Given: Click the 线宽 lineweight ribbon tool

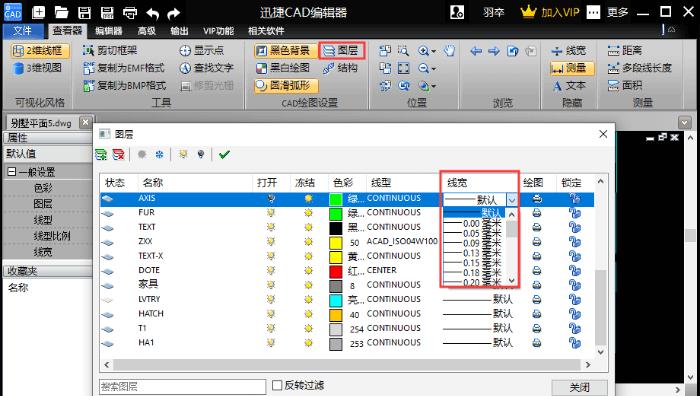Looking at the screenshot, I should click(569, 50).
